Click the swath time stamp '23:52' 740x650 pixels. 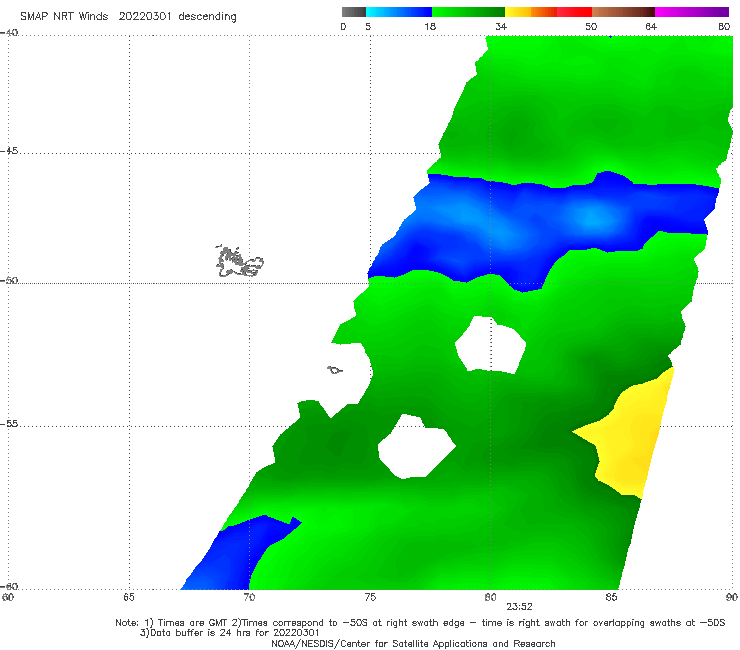(x=519, y=607)
